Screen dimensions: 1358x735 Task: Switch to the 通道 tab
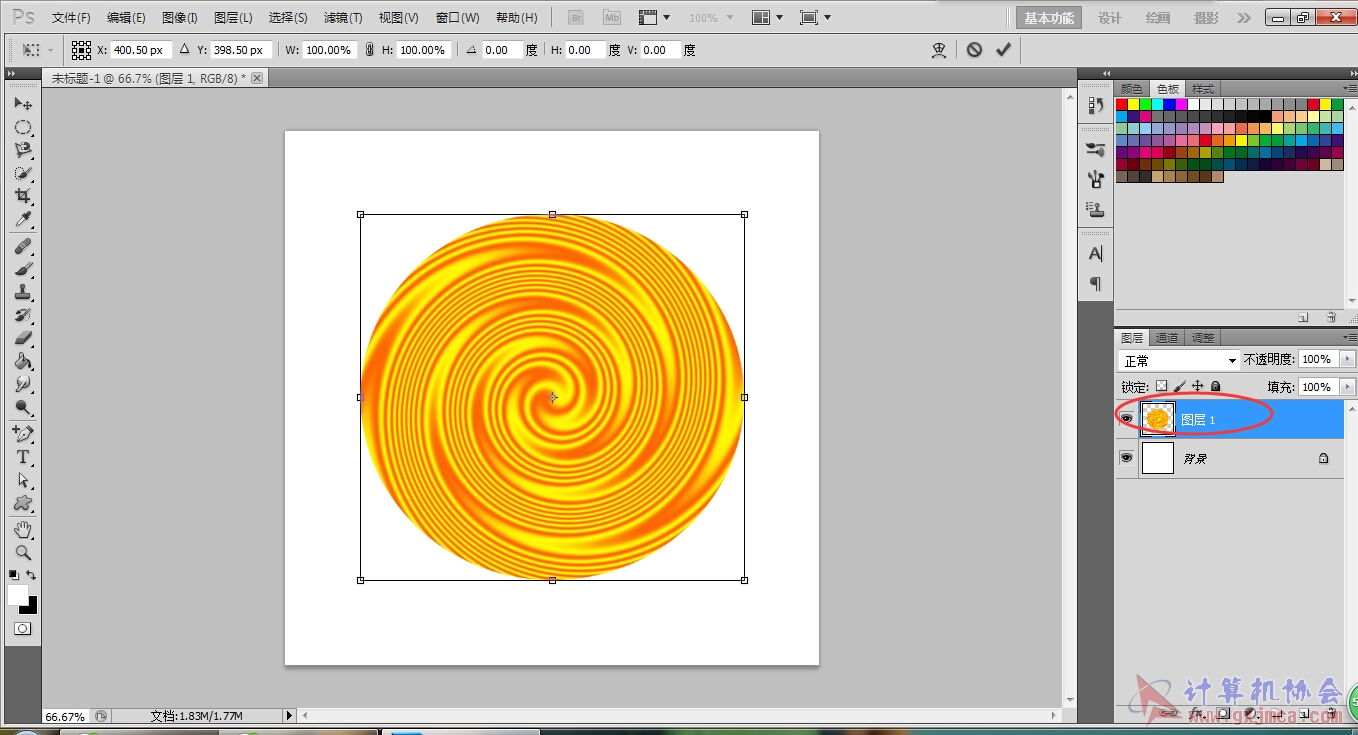point(1167,338)
